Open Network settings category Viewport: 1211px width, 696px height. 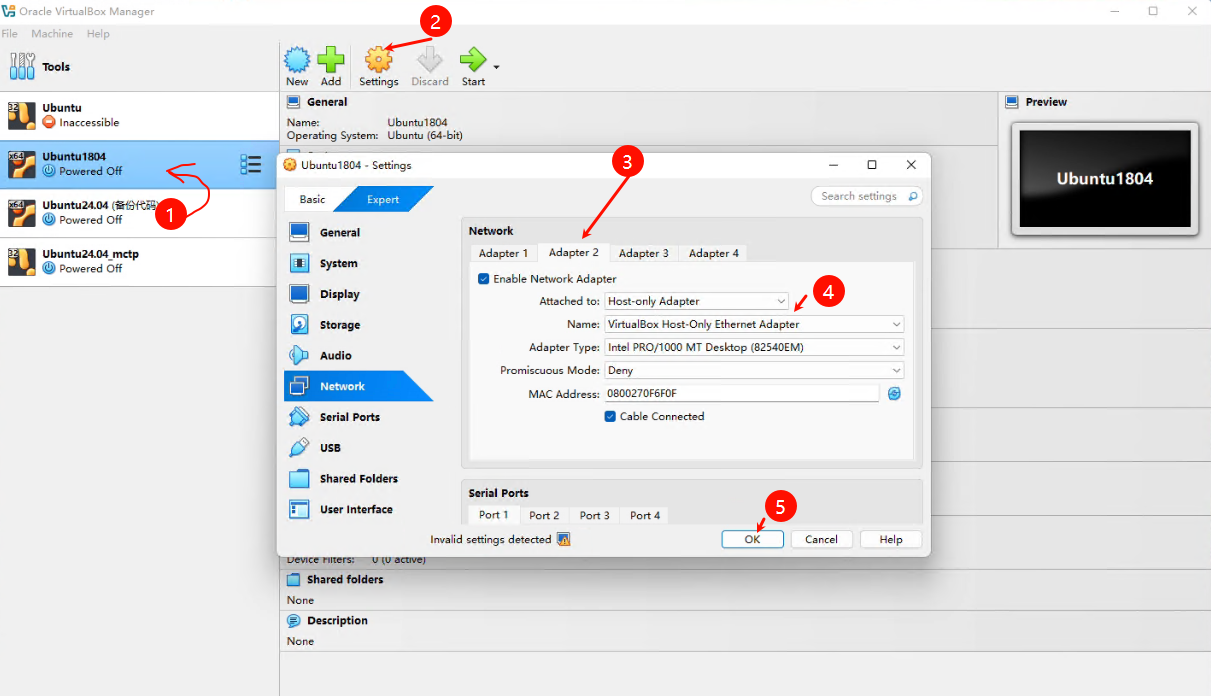(x=357, y=386)
